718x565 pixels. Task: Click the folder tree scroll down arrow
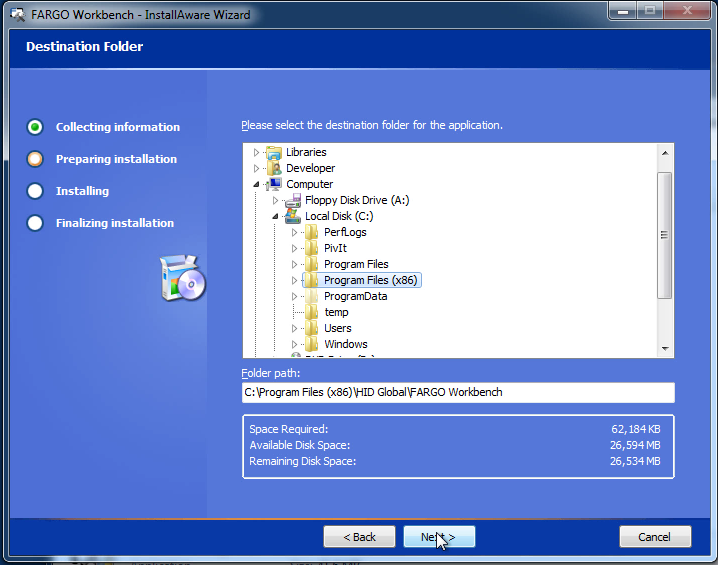pos(665,348)
